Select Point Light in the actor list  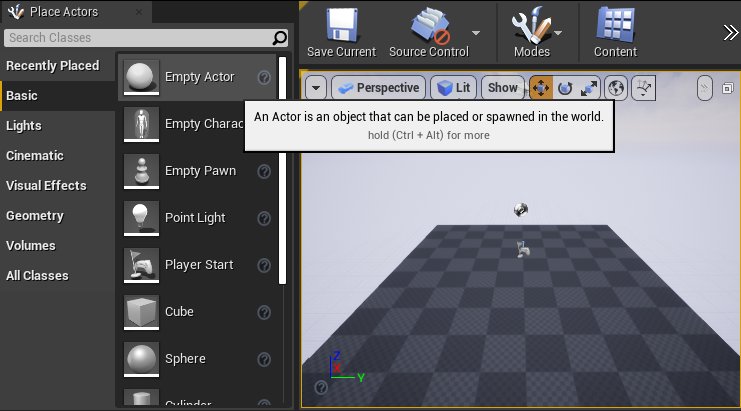pos(194,218)
